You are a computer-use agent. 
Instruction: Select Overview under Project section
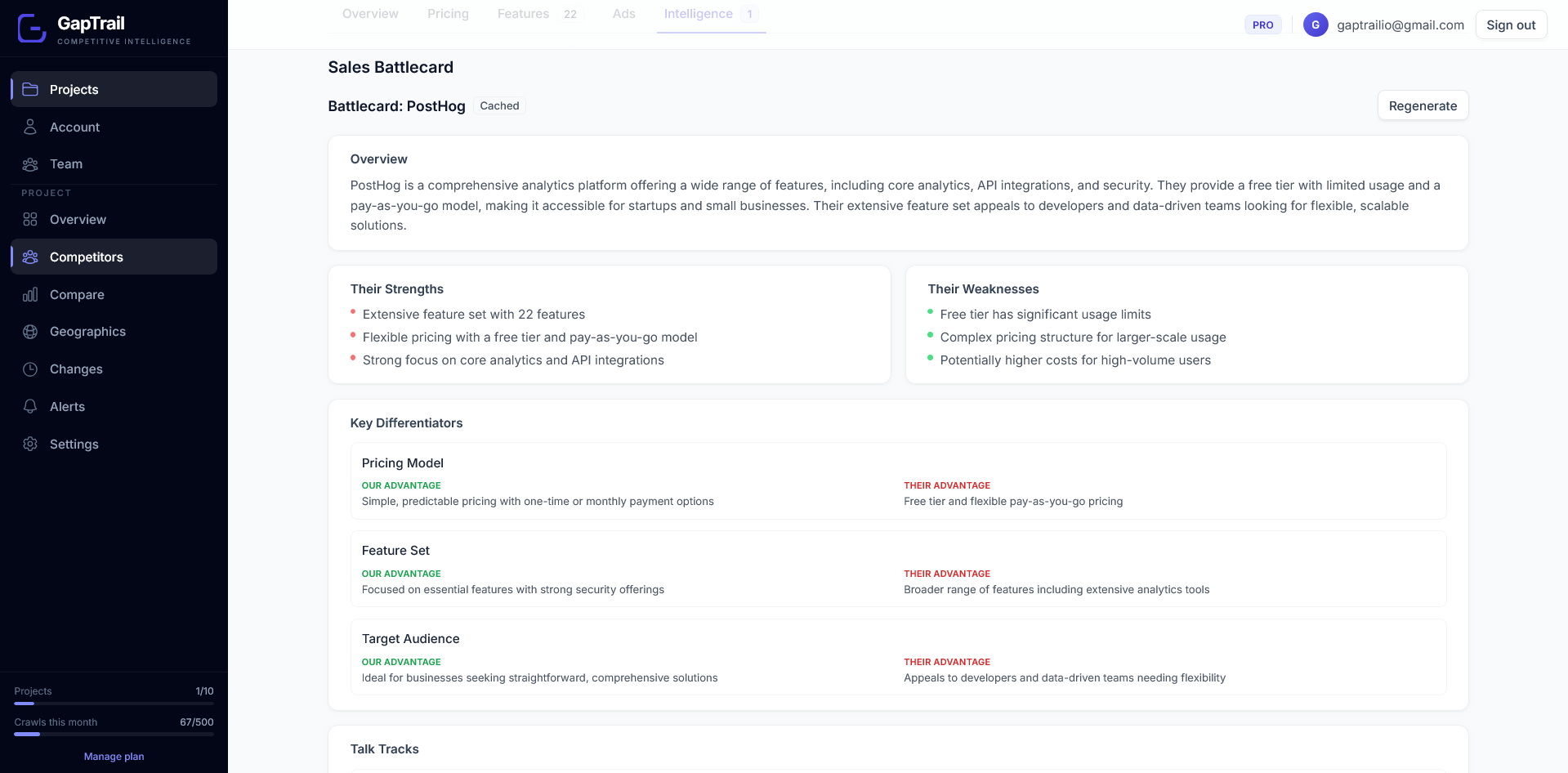(x=114, y=219)
